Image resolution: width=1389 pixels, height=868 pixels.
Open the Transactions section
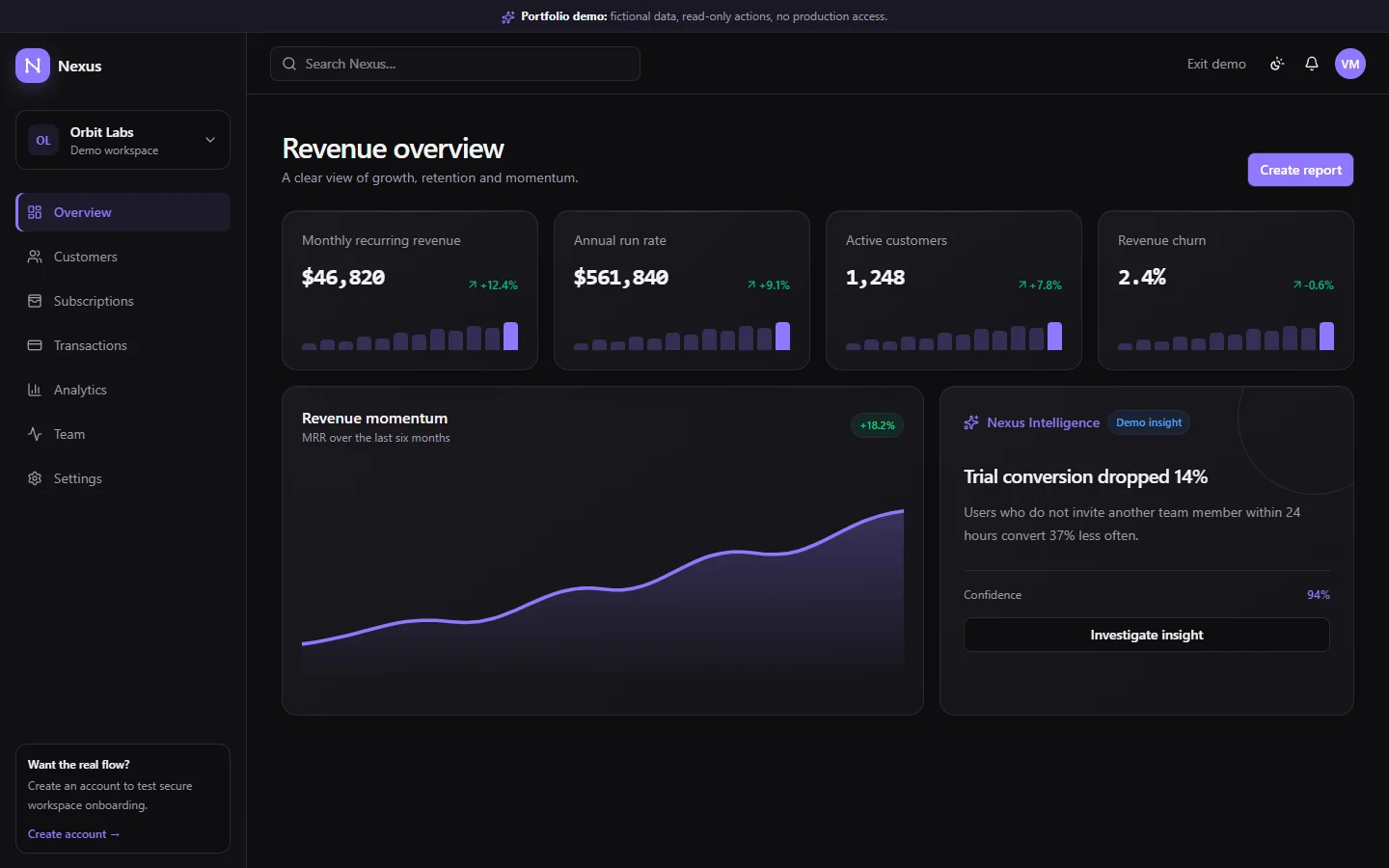click(x=123, y=345)
